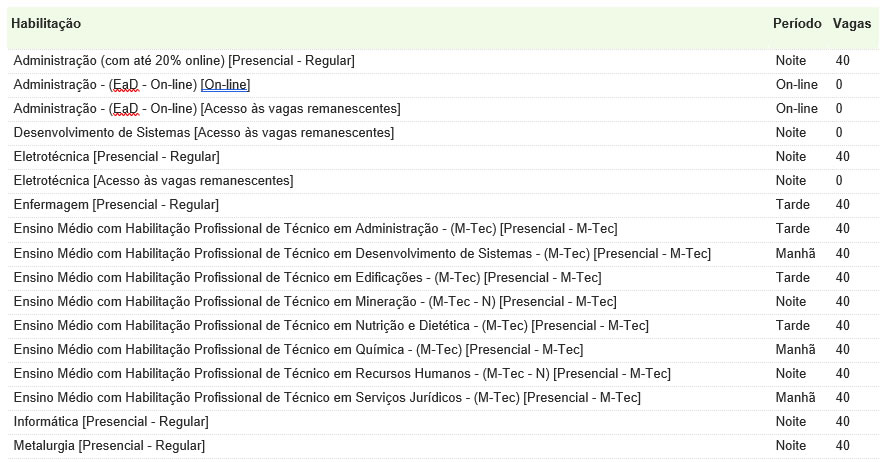This screenshot has width=883, height=462.
Task: Open the underlined On-line link
Action: click(x=225, y=85)
